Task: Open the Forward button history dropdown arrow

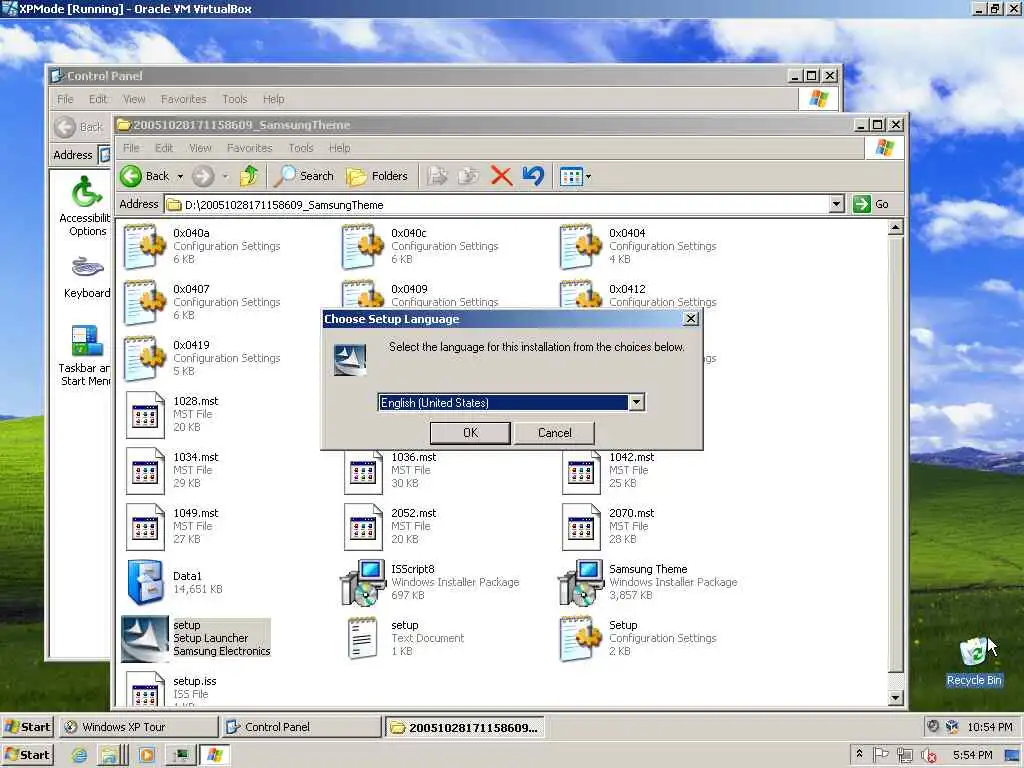Action: tap(225, 176)
